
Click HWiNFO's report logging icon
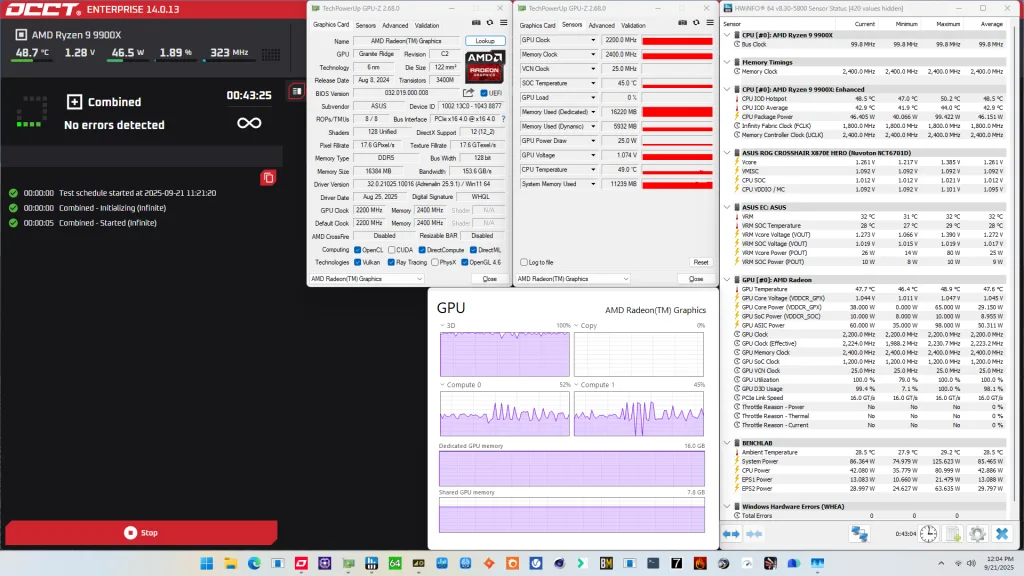tap(953, 534)
